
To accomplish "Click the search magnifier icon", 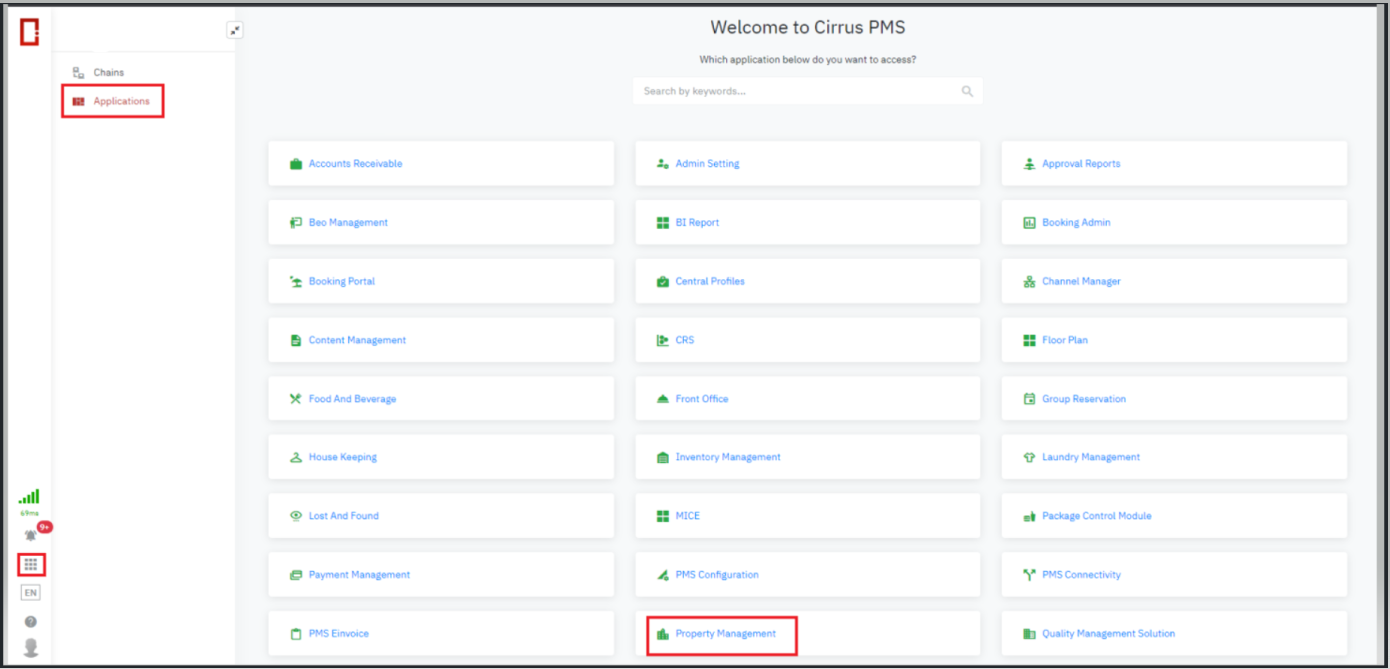I will [x=967, y=91].
